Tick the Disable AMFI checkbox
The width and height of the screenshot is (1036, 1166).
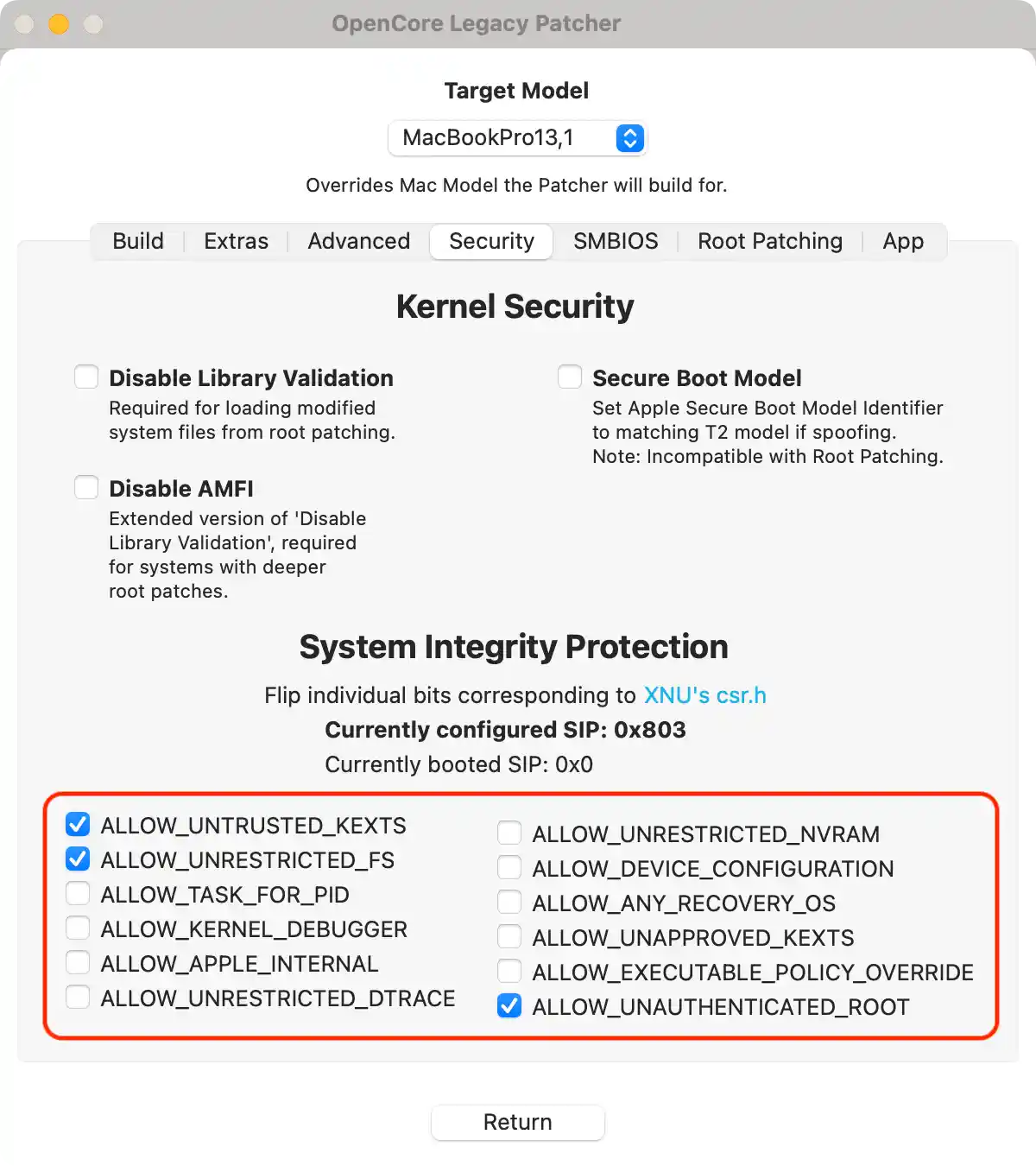[x=86, y=488]
